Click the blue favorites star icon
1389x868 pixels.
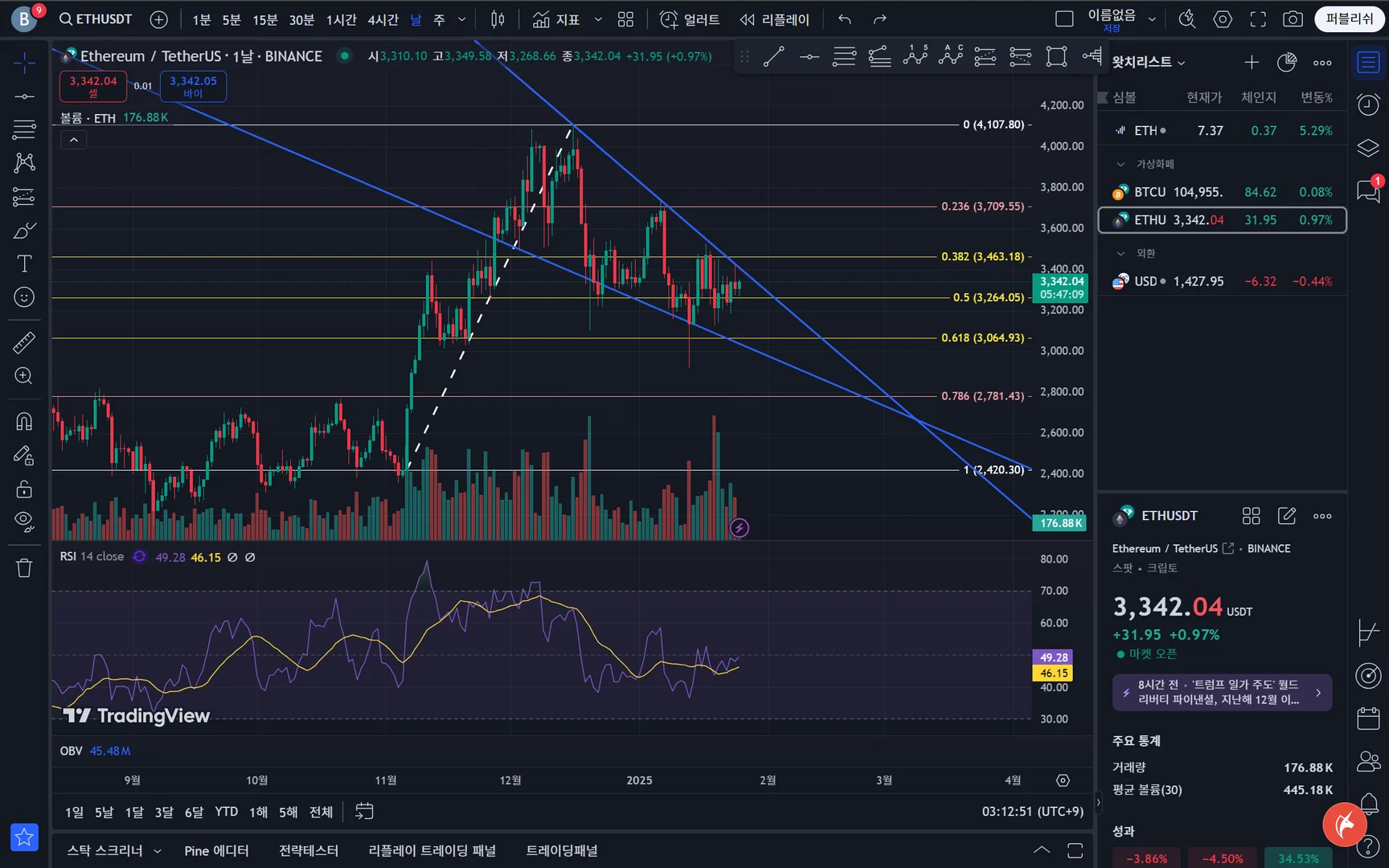pos(24,837)
